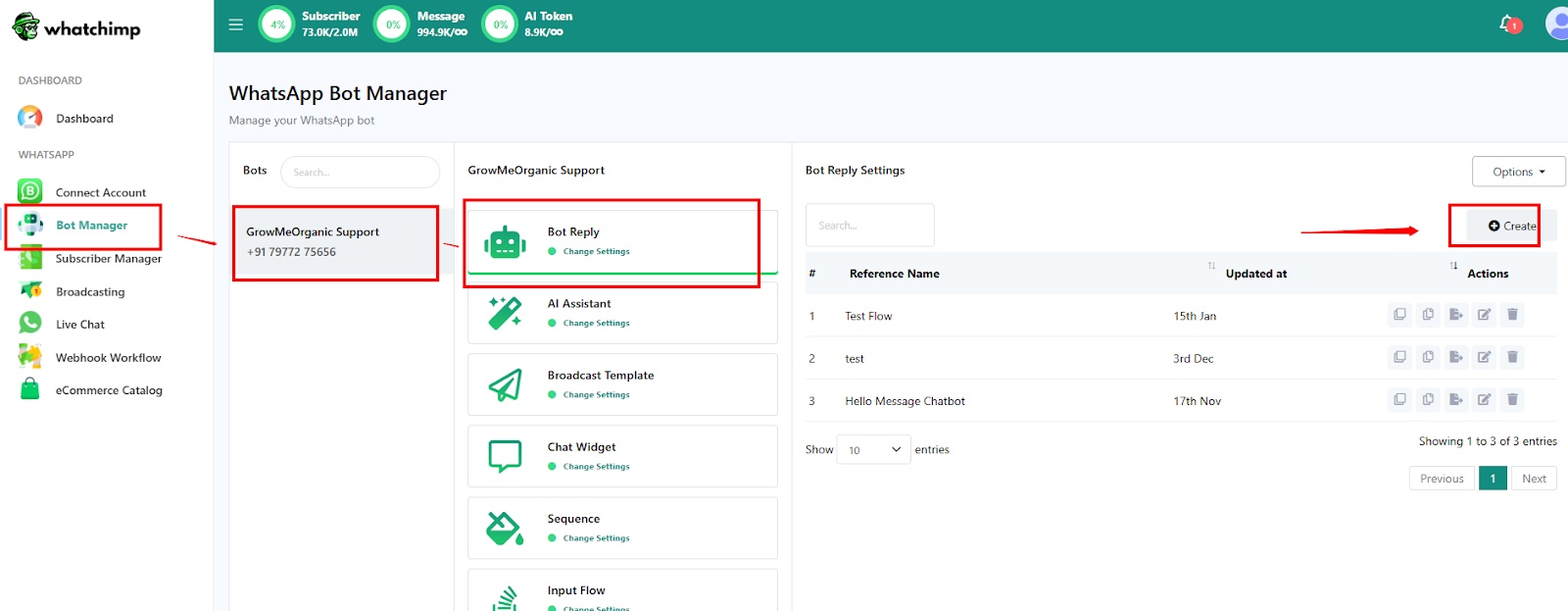Click the Message 0% usage circle
Screen dimensions: 1568x611
click(x=393, y=25)
